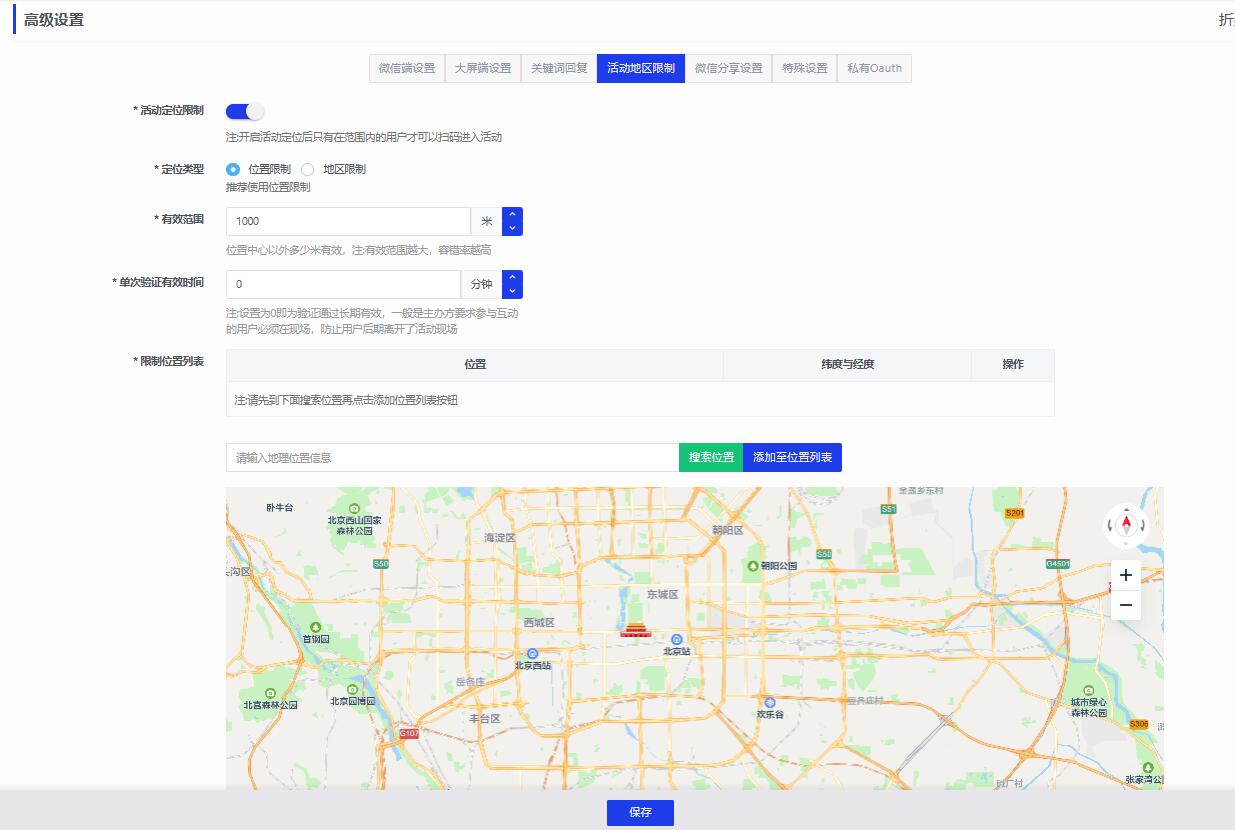The height and width of the screenshot is (830, 1235).
Task: Click the G107 road shield on map
Action: (x=409, y=733)
